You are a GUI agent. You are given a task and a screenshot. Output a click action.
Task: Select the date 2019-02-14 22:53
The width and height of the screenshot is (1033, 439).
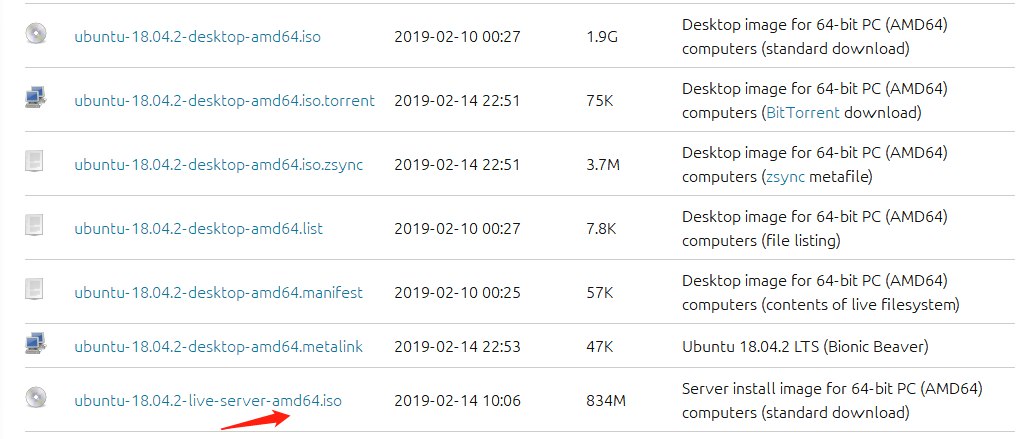(457, 347)
